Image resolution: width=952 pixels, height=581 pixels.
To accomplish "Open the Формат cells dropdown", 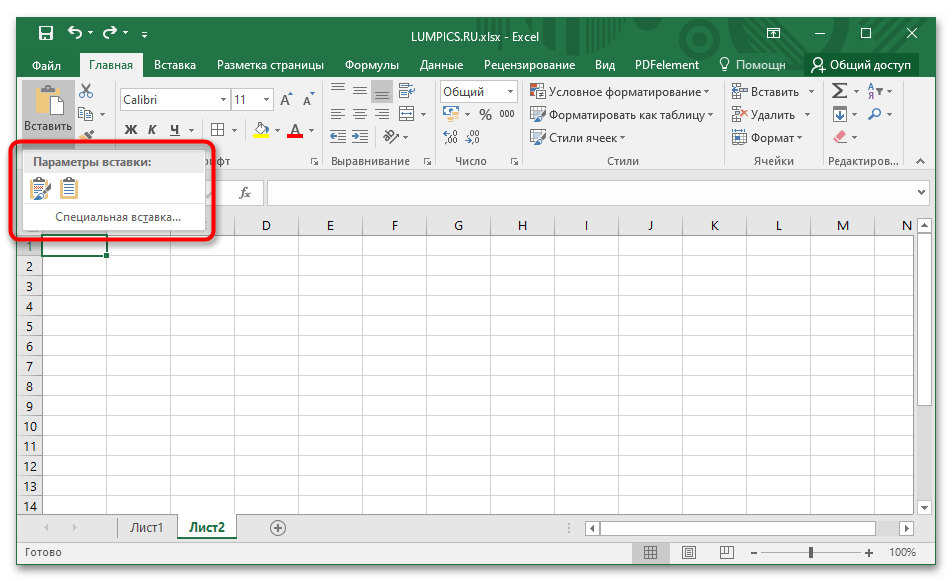I will 767,138.
